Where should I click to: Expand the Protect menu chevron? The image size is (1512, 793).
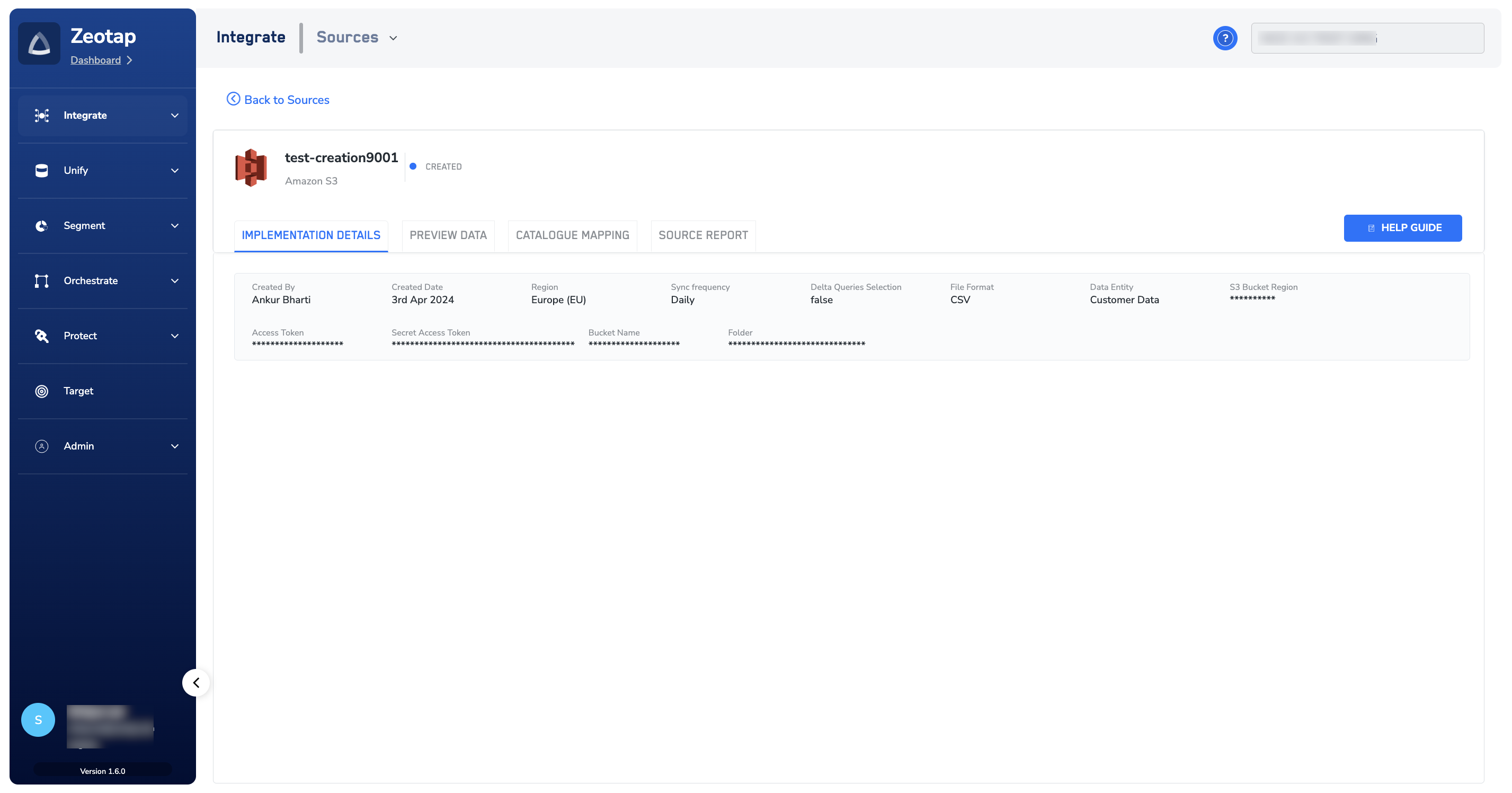pyautogui.click(x=175, y=336)
